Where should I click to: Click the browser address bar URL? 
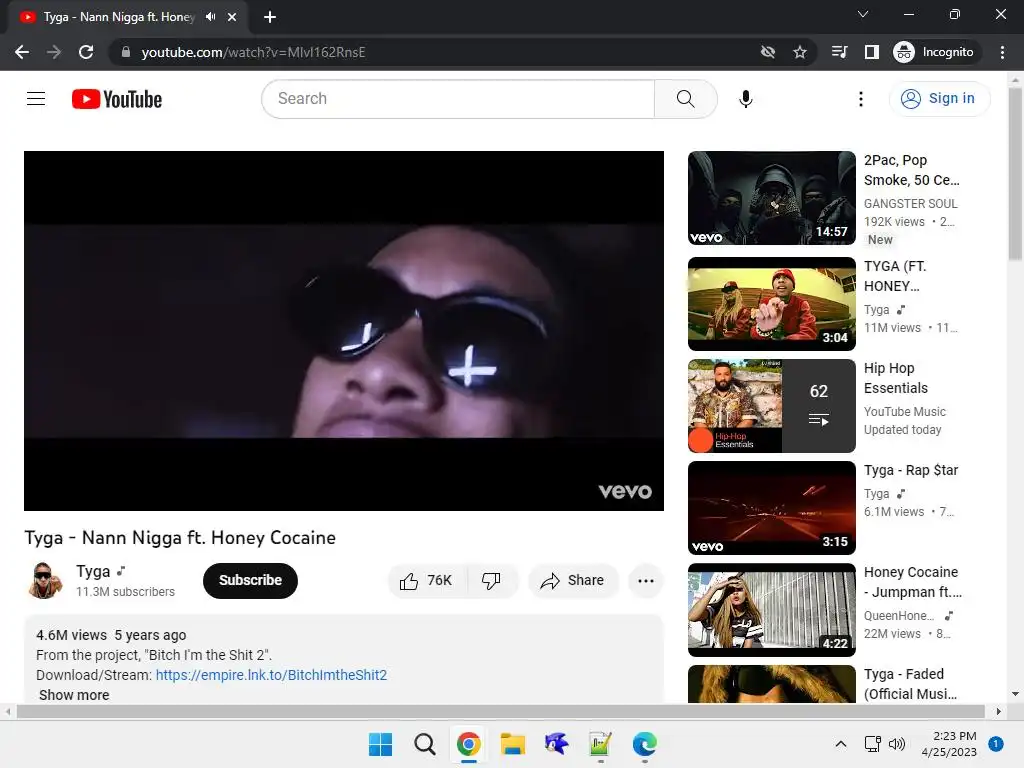(253, 52)
